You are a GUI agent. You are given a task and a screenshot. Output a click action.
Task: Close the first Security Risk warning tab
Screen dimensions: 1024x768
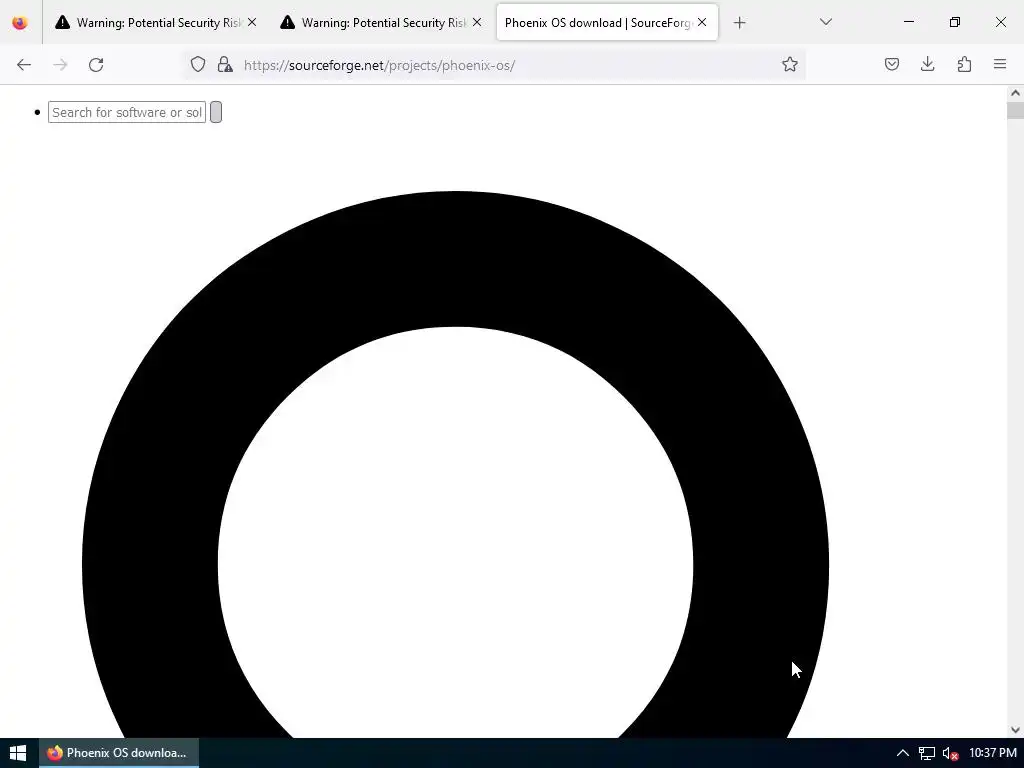tap(252, 22)
